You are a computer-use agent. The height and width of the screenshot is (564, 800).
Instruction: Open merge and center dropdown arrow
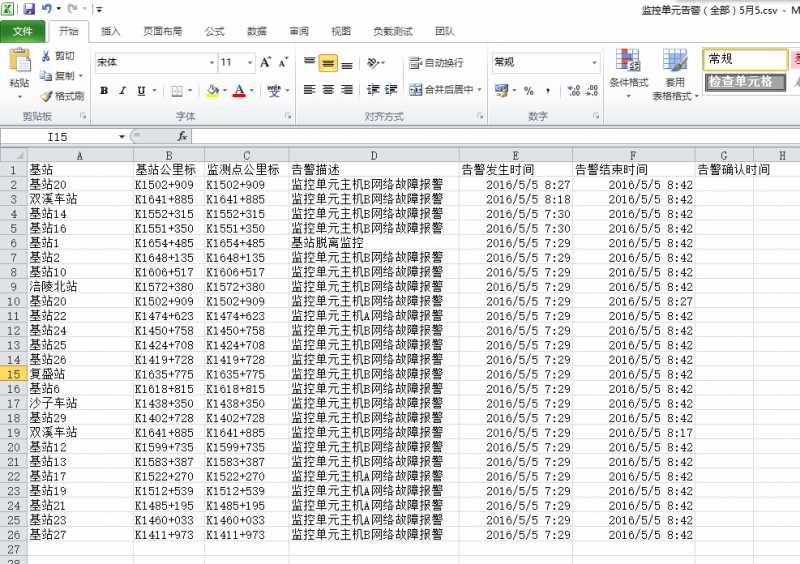coord(480,90)
